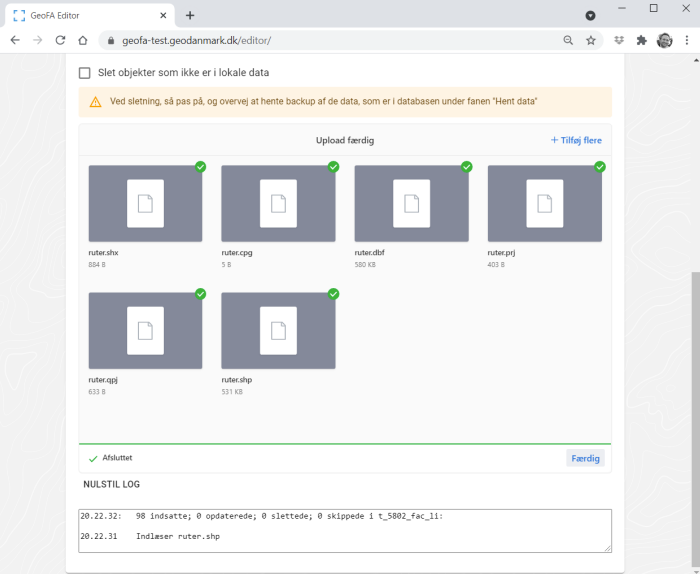The height and width of the screenshot is (574, 700).
Task: Click the tab search dropdown circle
Action: click(590, 16)
